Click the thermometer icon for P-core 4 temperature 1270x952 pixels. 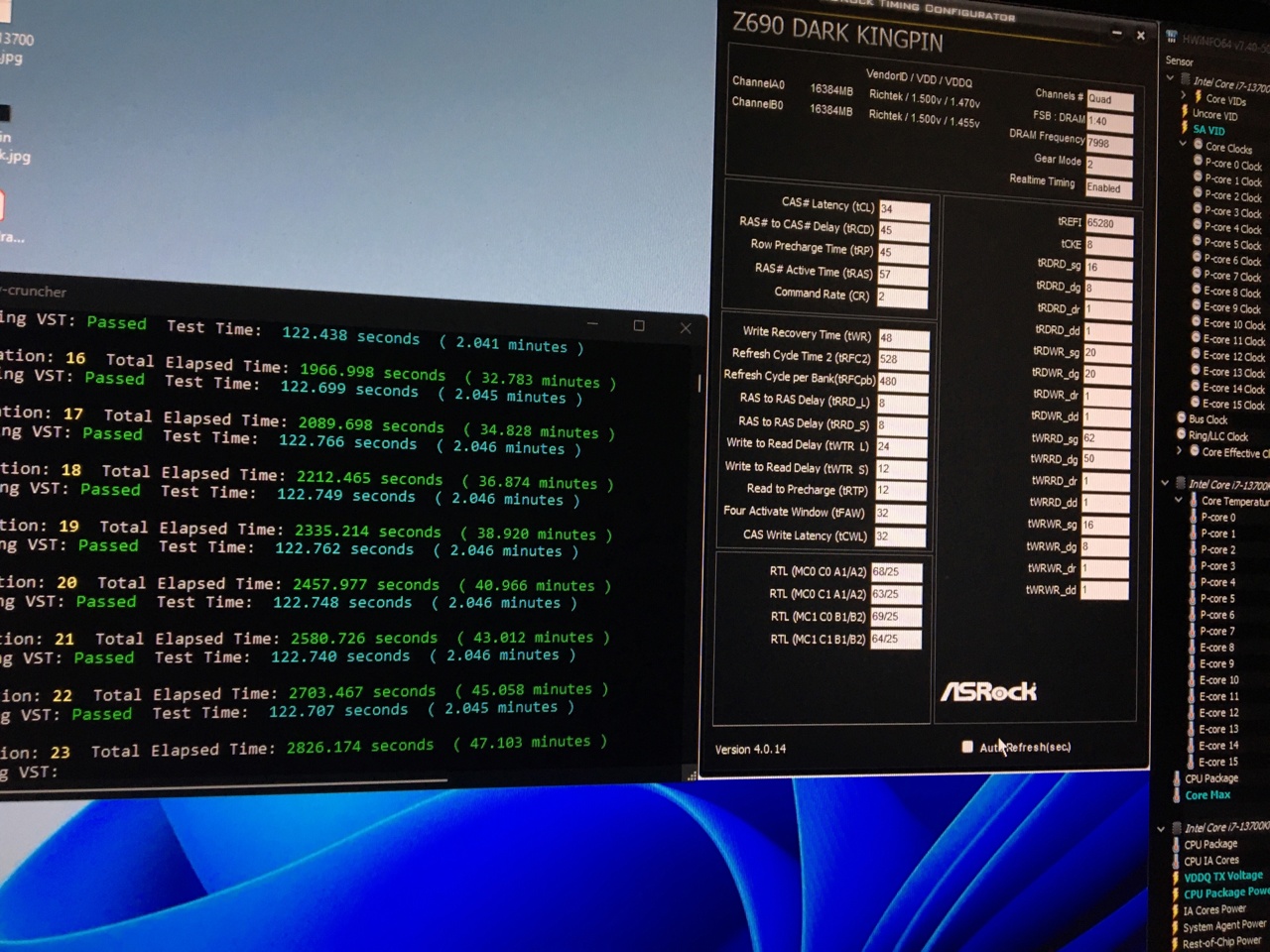coord(1194,582)
